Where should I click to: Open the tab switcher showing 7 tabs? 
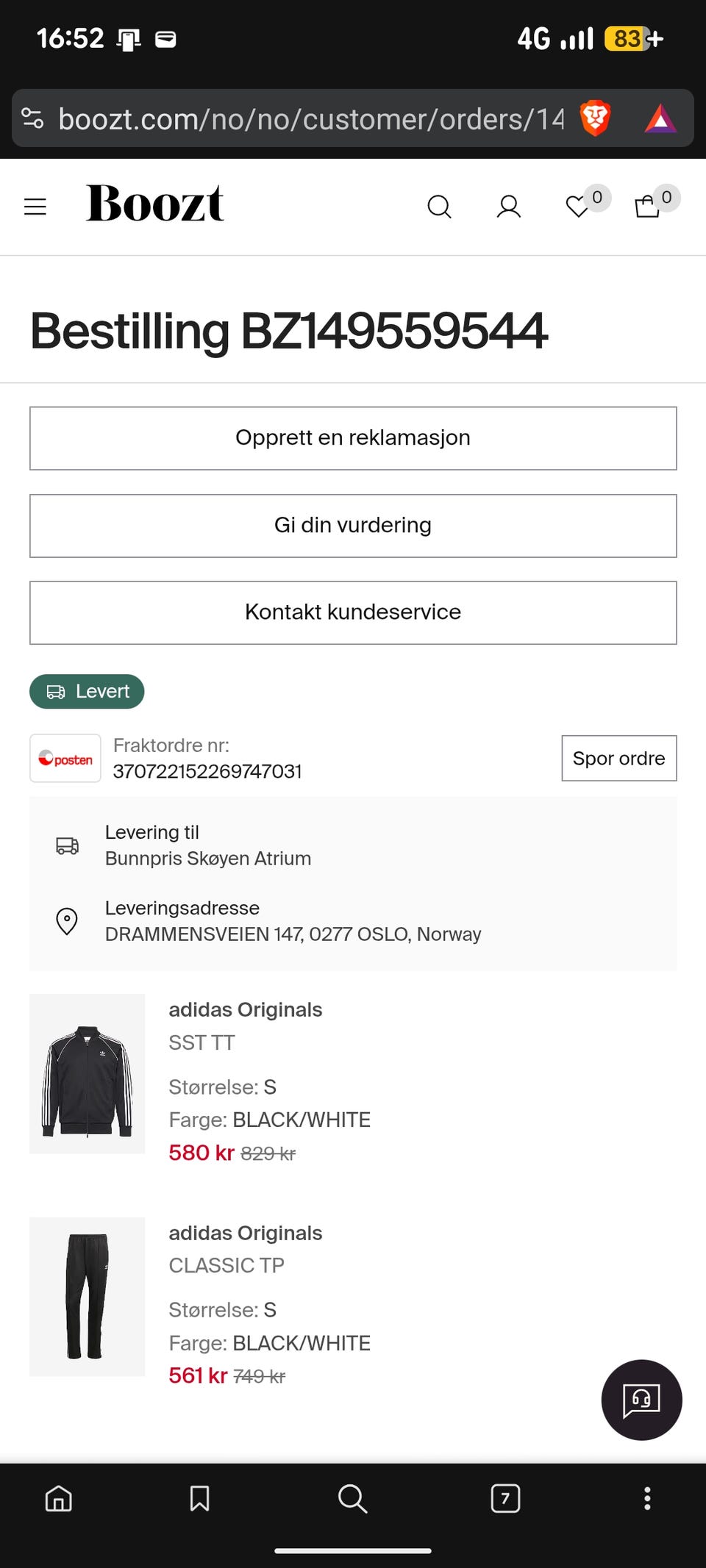click(x=505, y=1498)
